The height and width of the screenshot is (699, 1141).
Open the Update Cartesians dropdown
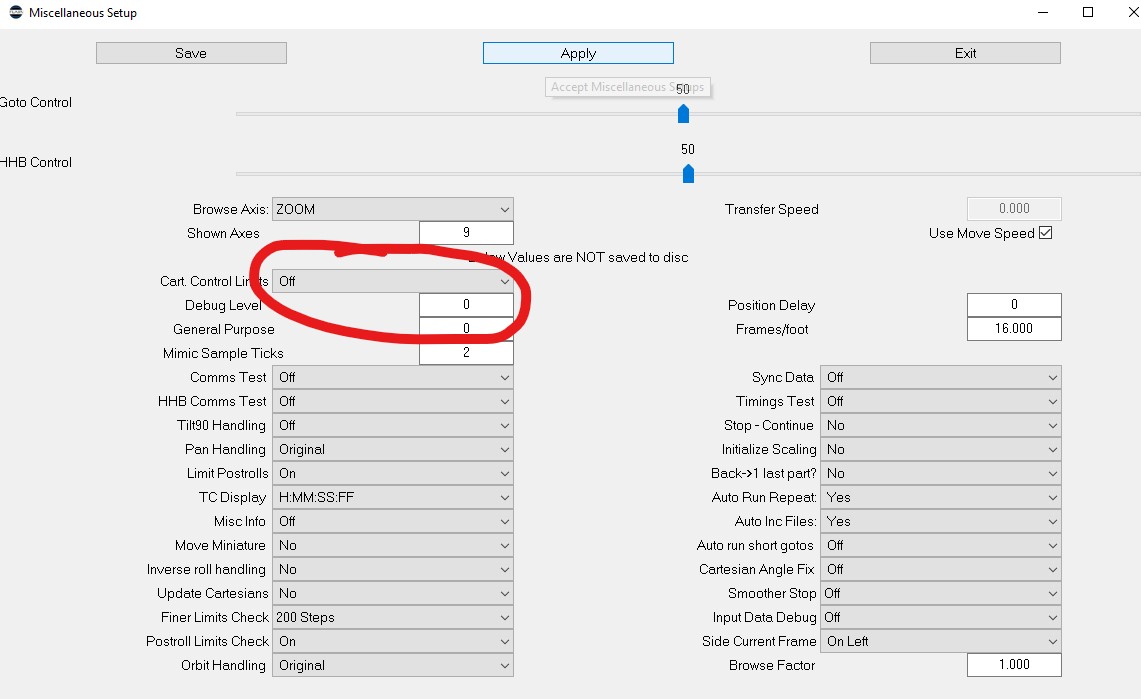coord(393,594)
